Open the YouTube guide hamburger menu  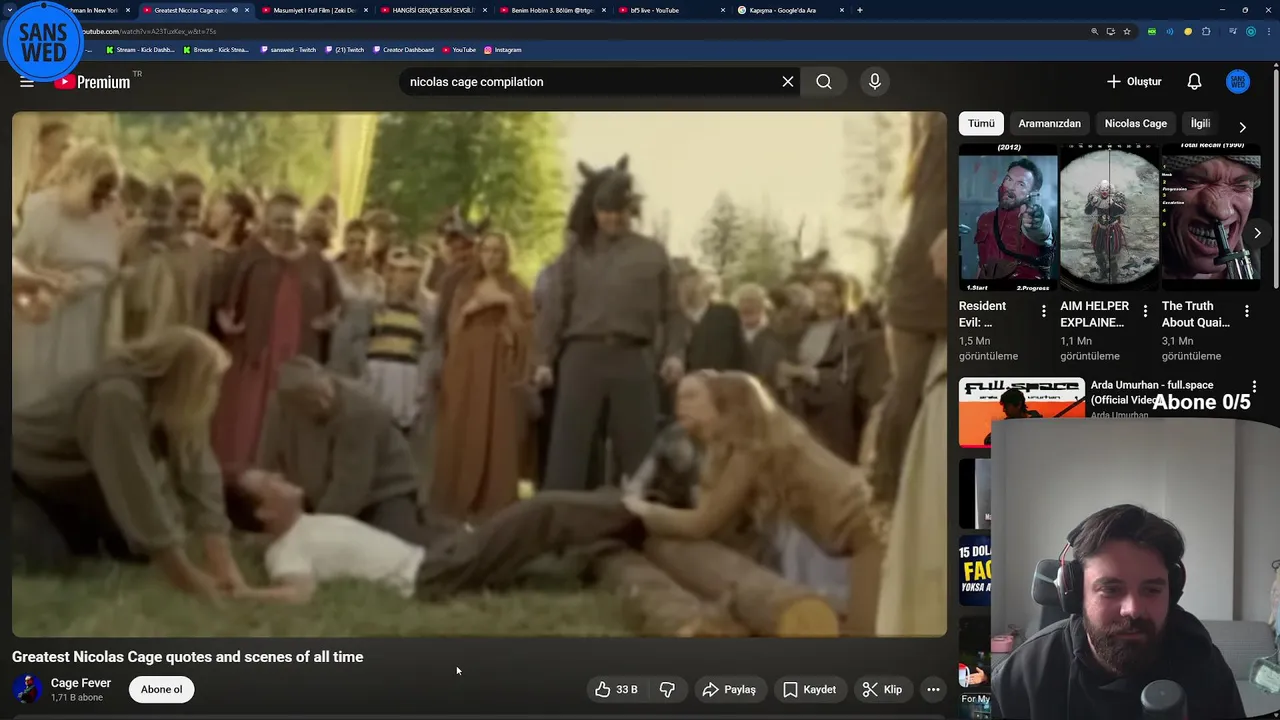pos(27,82)
